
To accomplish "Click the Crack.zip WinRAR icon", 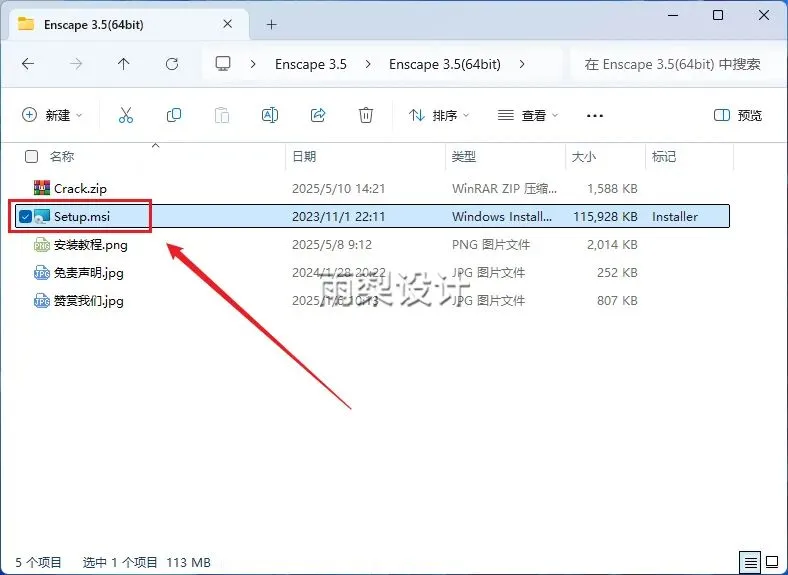I will 42,188.
